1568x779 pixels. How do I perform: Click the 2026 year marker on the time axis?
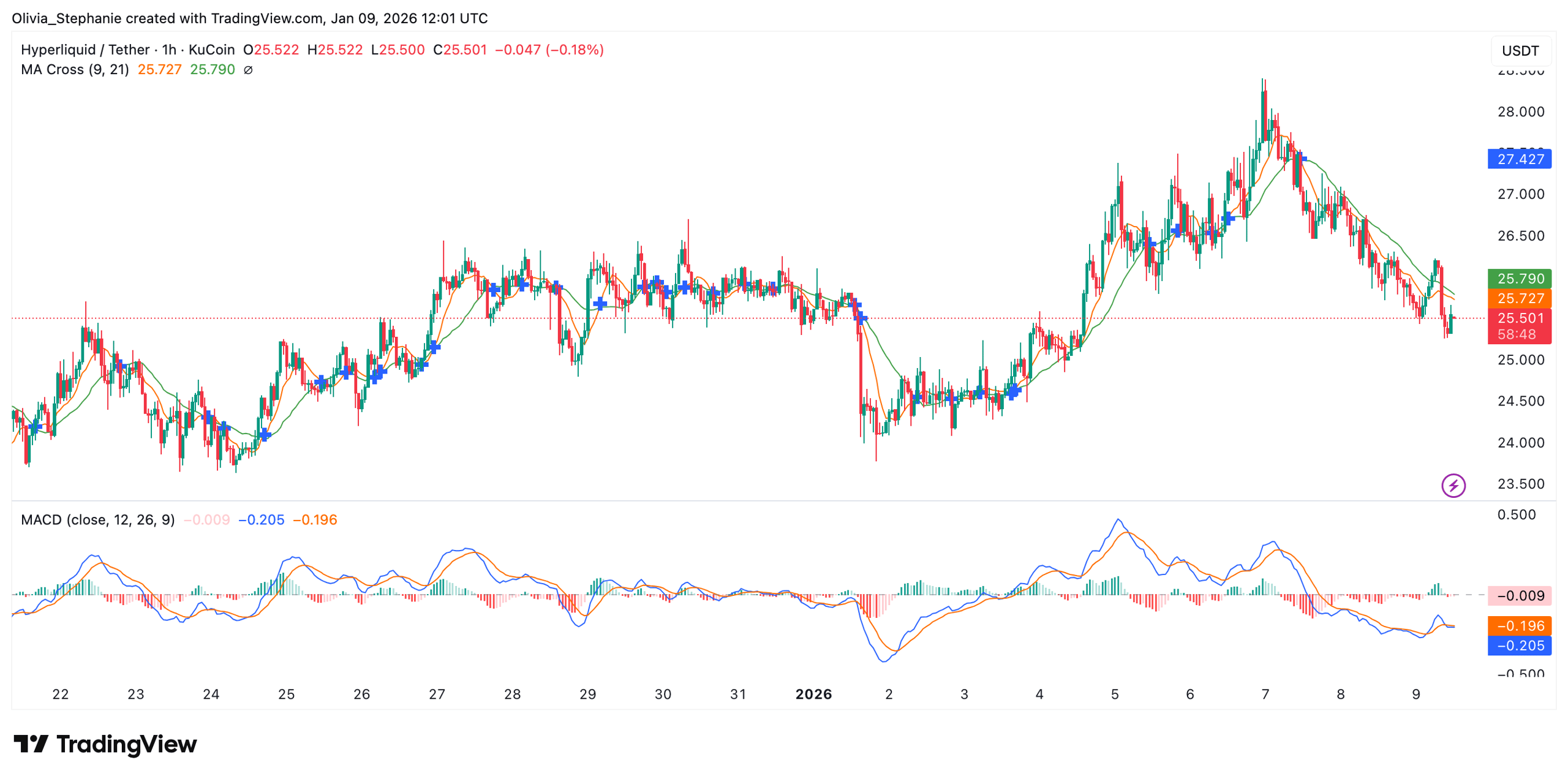(813, 694)
